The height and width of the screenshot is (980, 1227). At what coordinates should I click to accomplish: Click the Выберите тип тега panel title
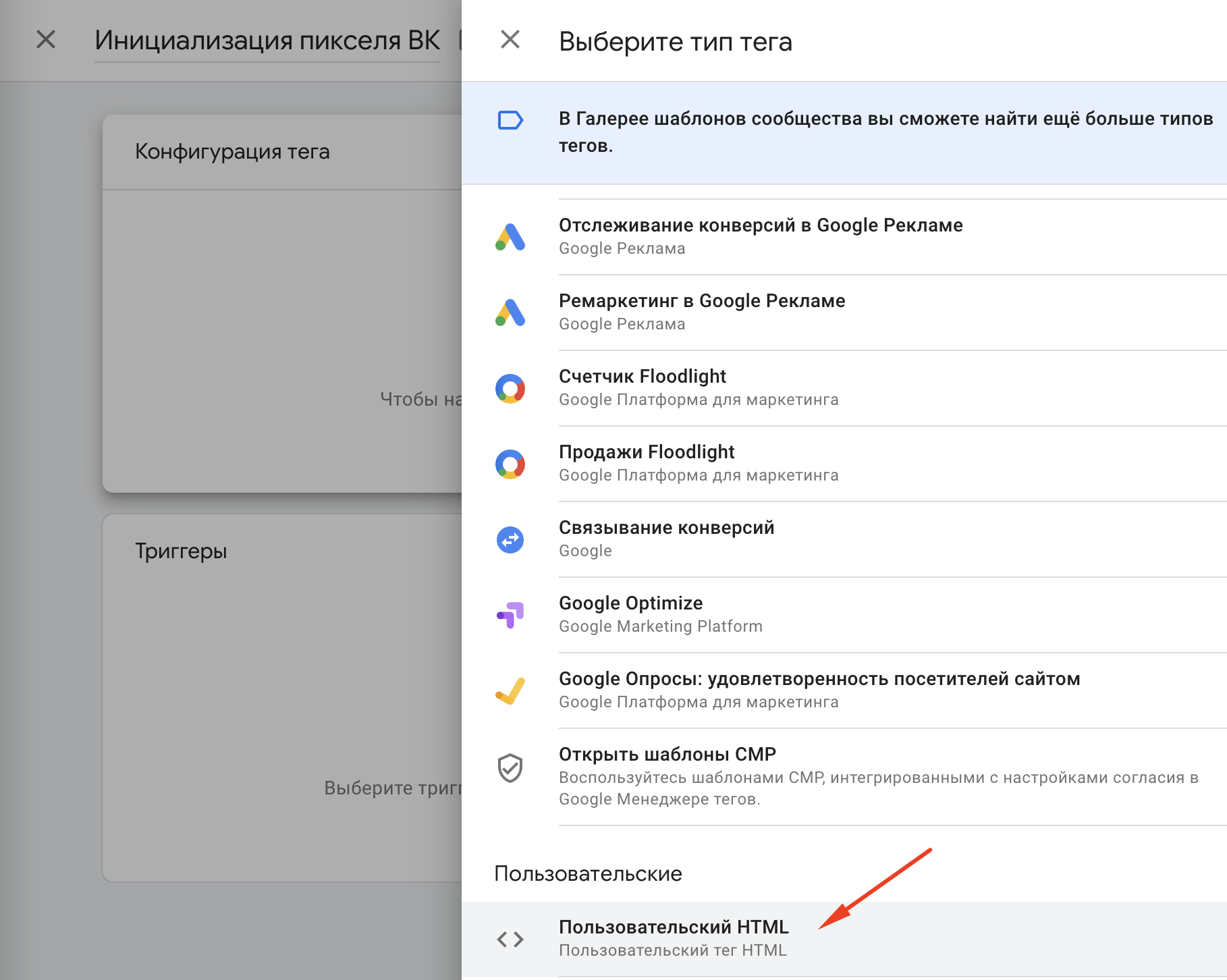[676, 42]
